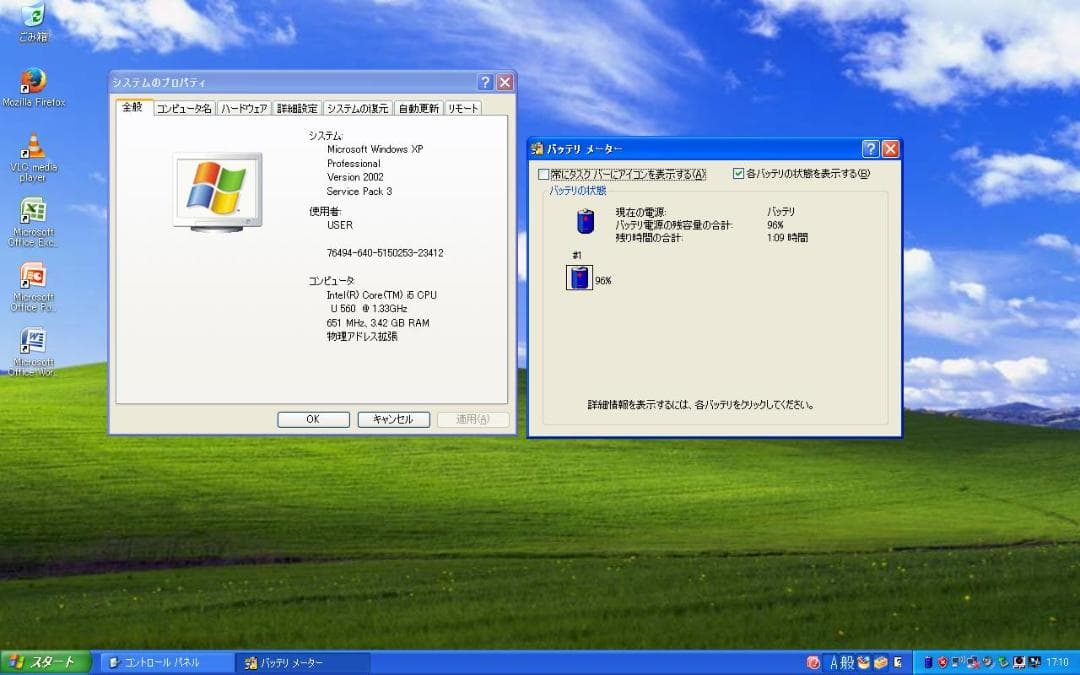
Task: Switch to the ハードウェア tab
Action: [244, 108]
